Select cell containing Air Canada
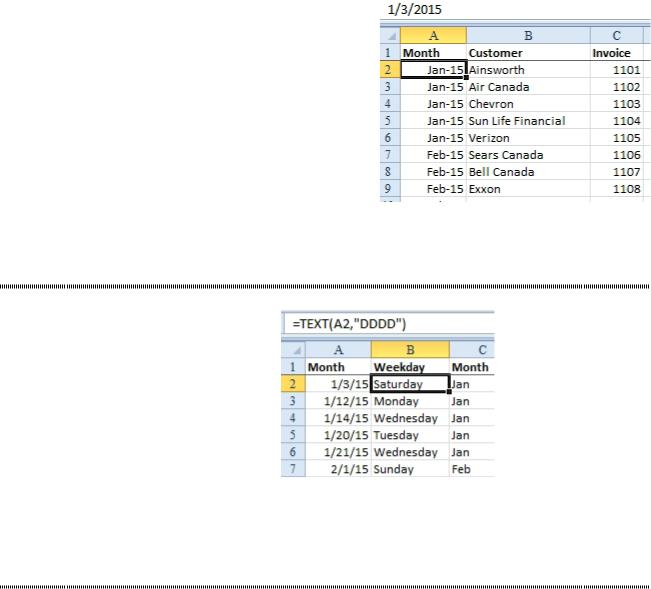The height and width of the screenshot is (589, 651). (528, 87)
